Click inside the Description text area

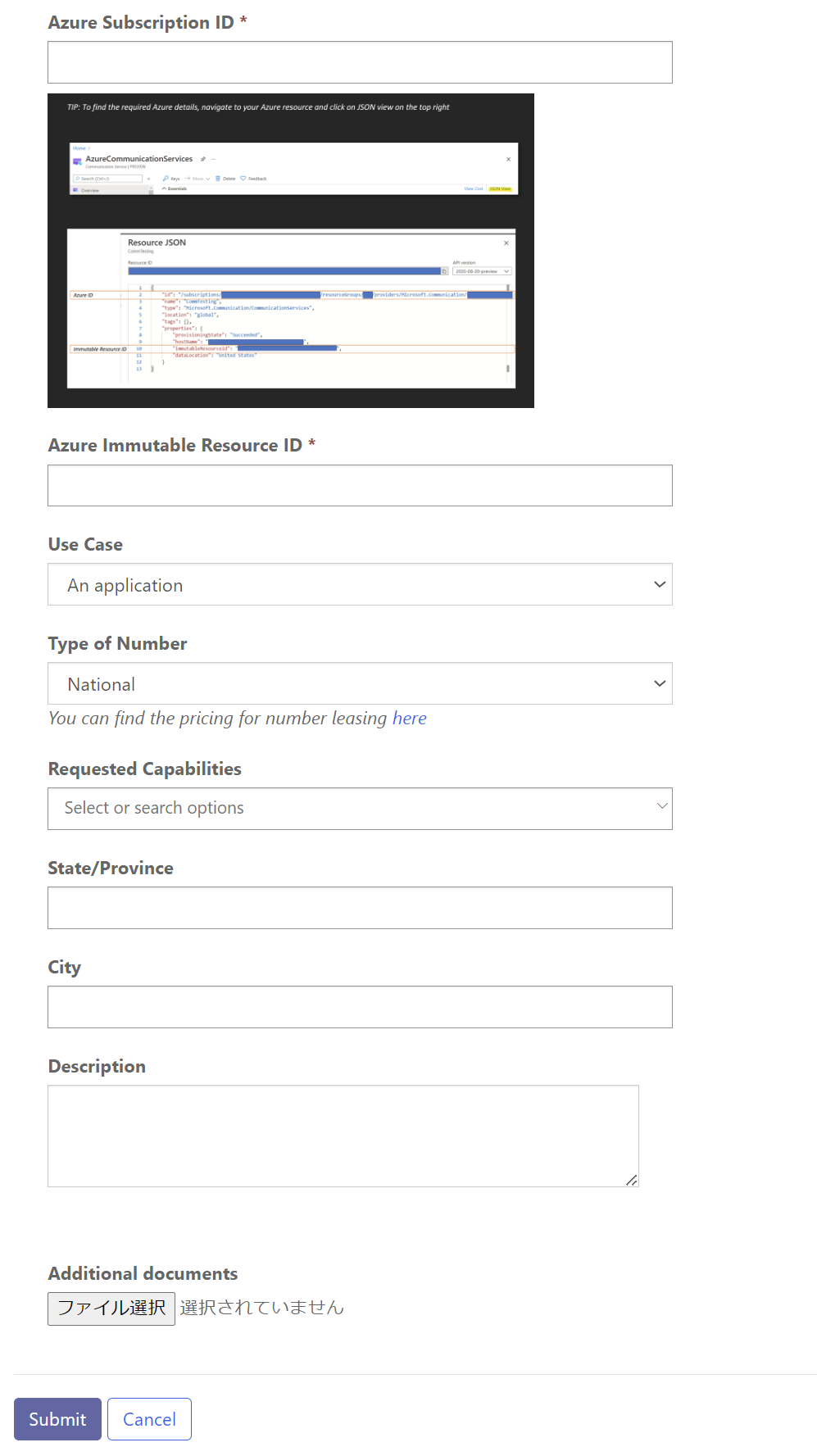pyautogui.click(x=343, y=1136)
